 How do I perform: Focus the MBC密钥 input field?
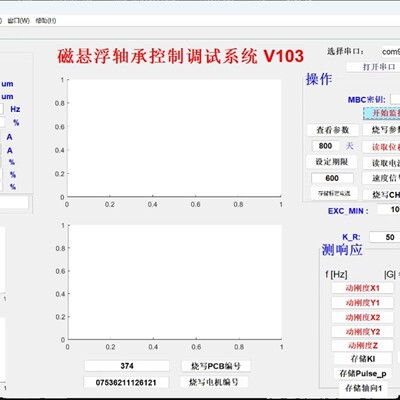[395, 99]
